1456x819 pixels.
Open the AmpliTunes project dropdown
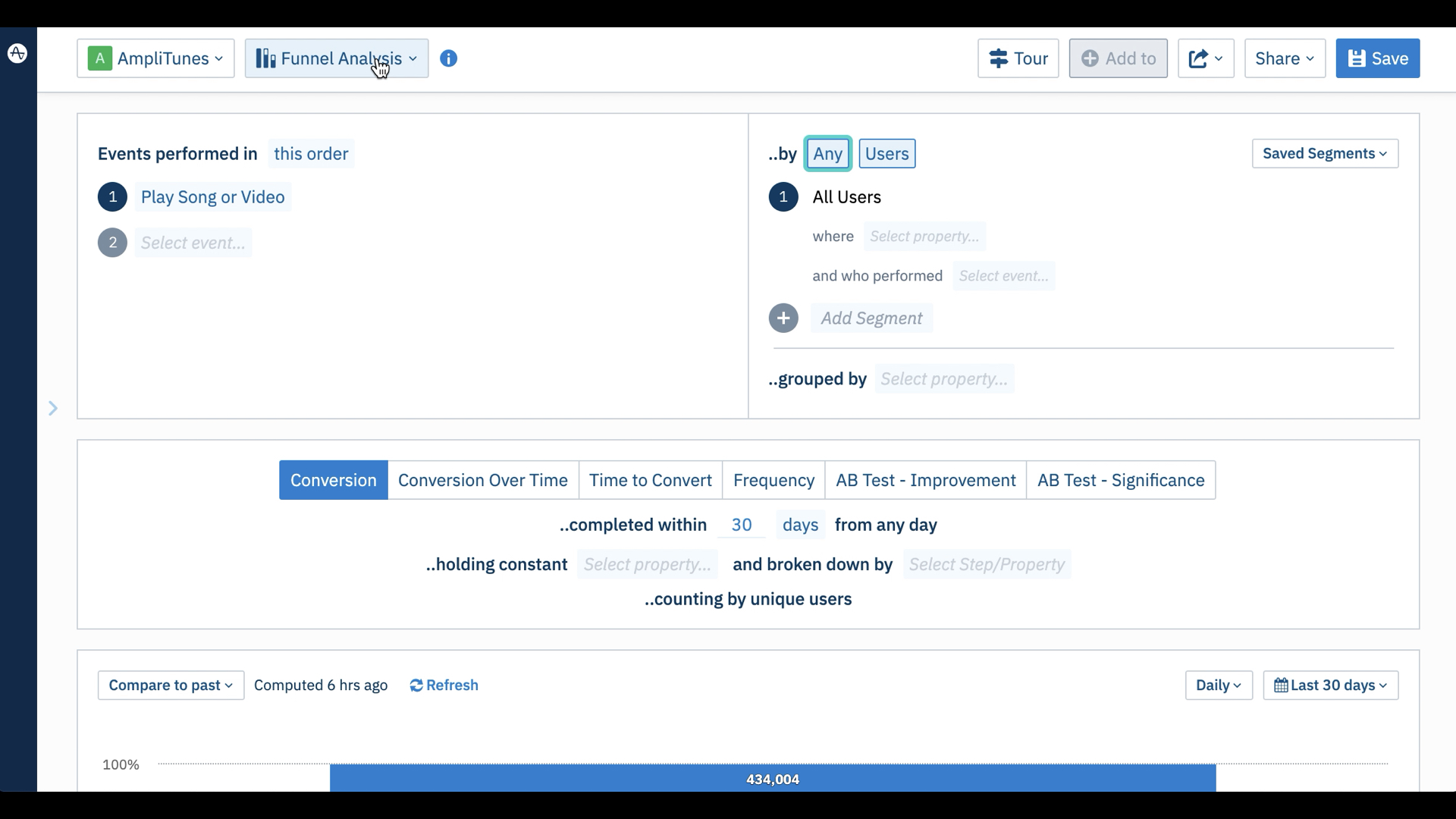click(155, 58)
